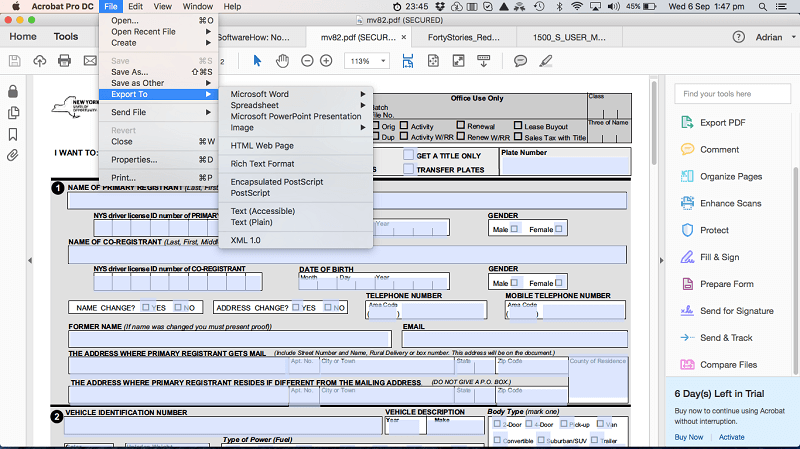Image resolution: width=800 pixels, height=449 pixels.
Task: Check Male for co-registrant gender
Action: coord(514,283)
